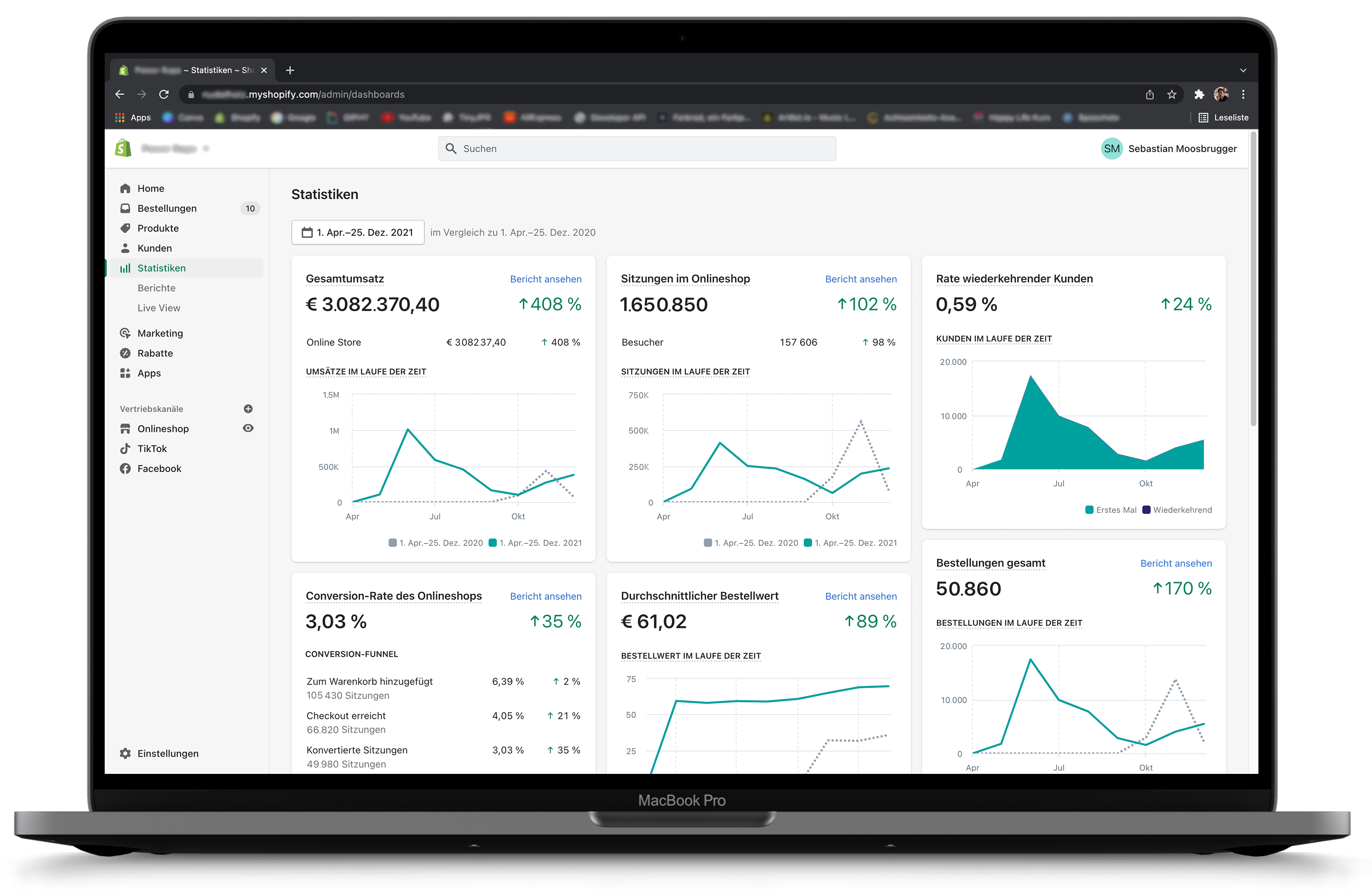This screenshot has height=892, width=1372.
Task: Open Bestellungen in sidebar menu
Action: 167,208
